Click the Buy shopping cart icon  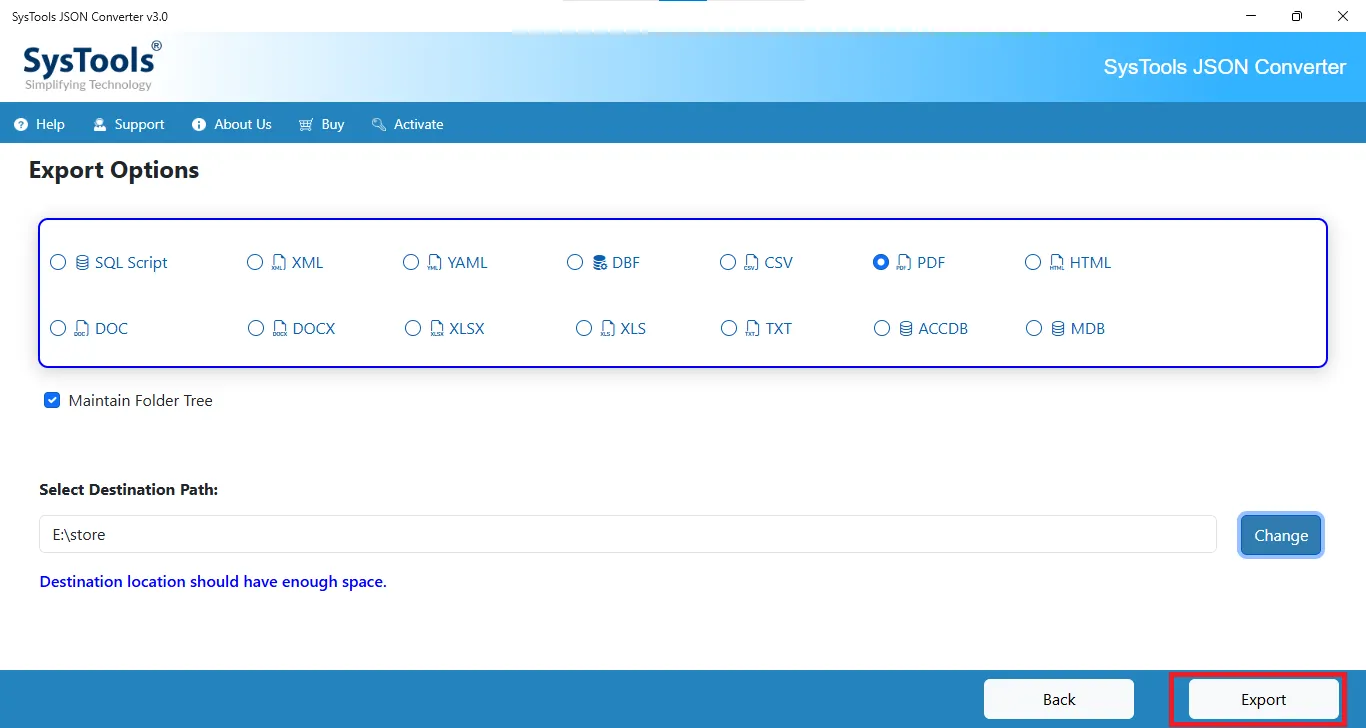click(x=306, y=124)
